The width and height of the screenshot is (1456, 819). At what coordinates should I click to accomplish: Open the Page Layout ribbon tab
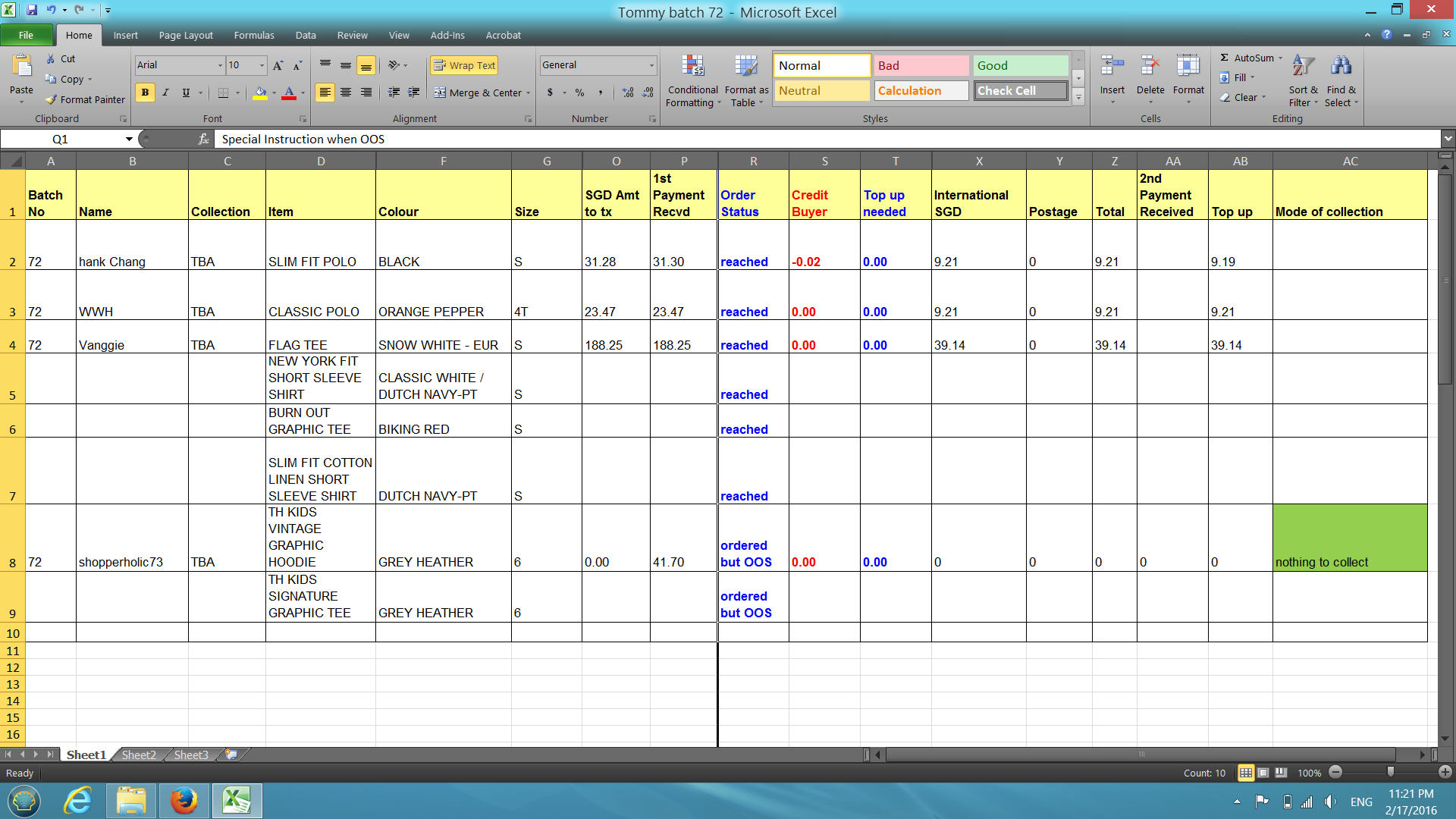(x=186, y=35)
